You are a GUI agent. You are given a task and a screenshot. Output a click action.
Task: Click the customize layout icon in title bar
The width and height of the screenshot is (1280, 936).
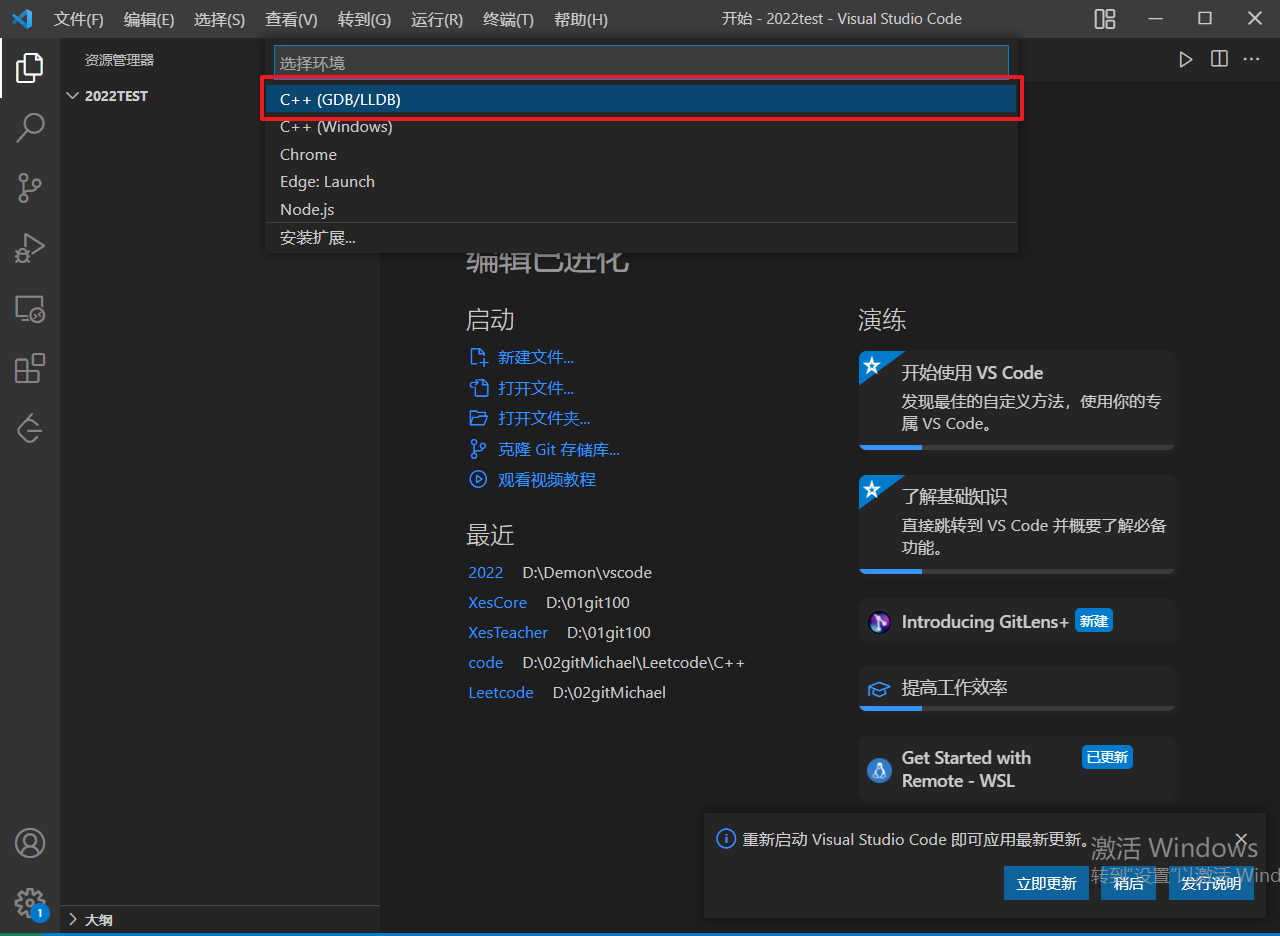tap(1105, 19)
